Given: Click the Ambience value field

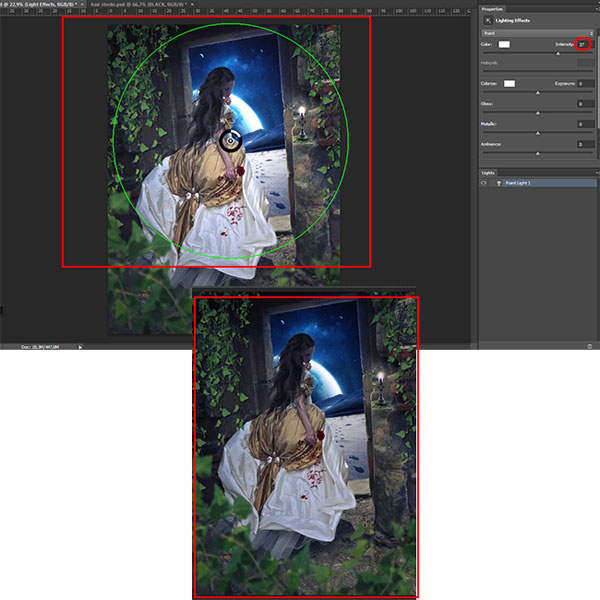Looking at the screenshot, I should point(585,144).
